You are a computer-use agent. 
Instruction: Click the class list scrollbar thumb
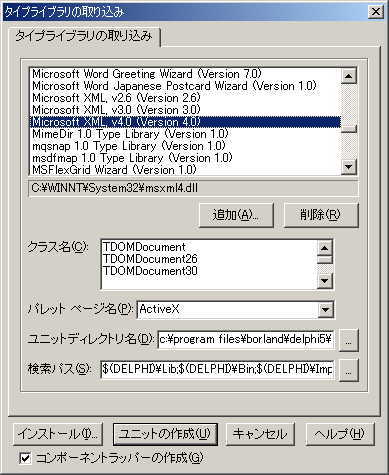point(325,260)
